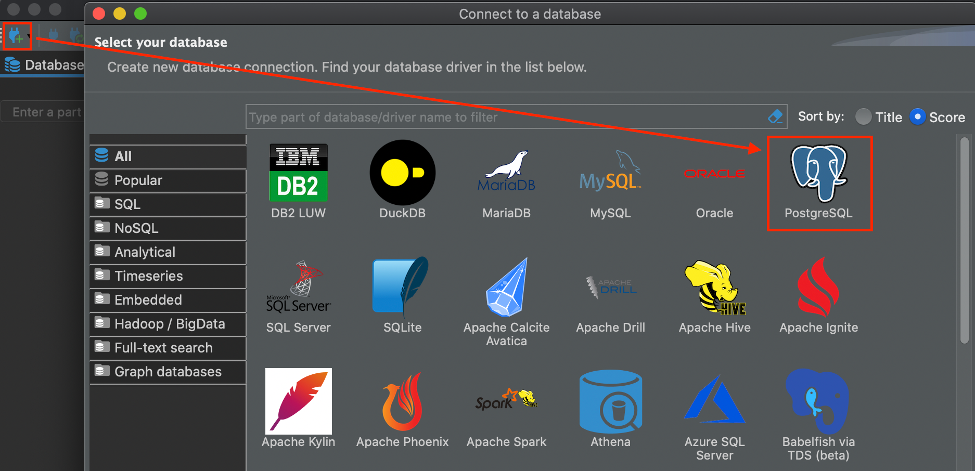Open the Hadoop / BigData category
Screen dimensions: 977x472
coord(168,324)
